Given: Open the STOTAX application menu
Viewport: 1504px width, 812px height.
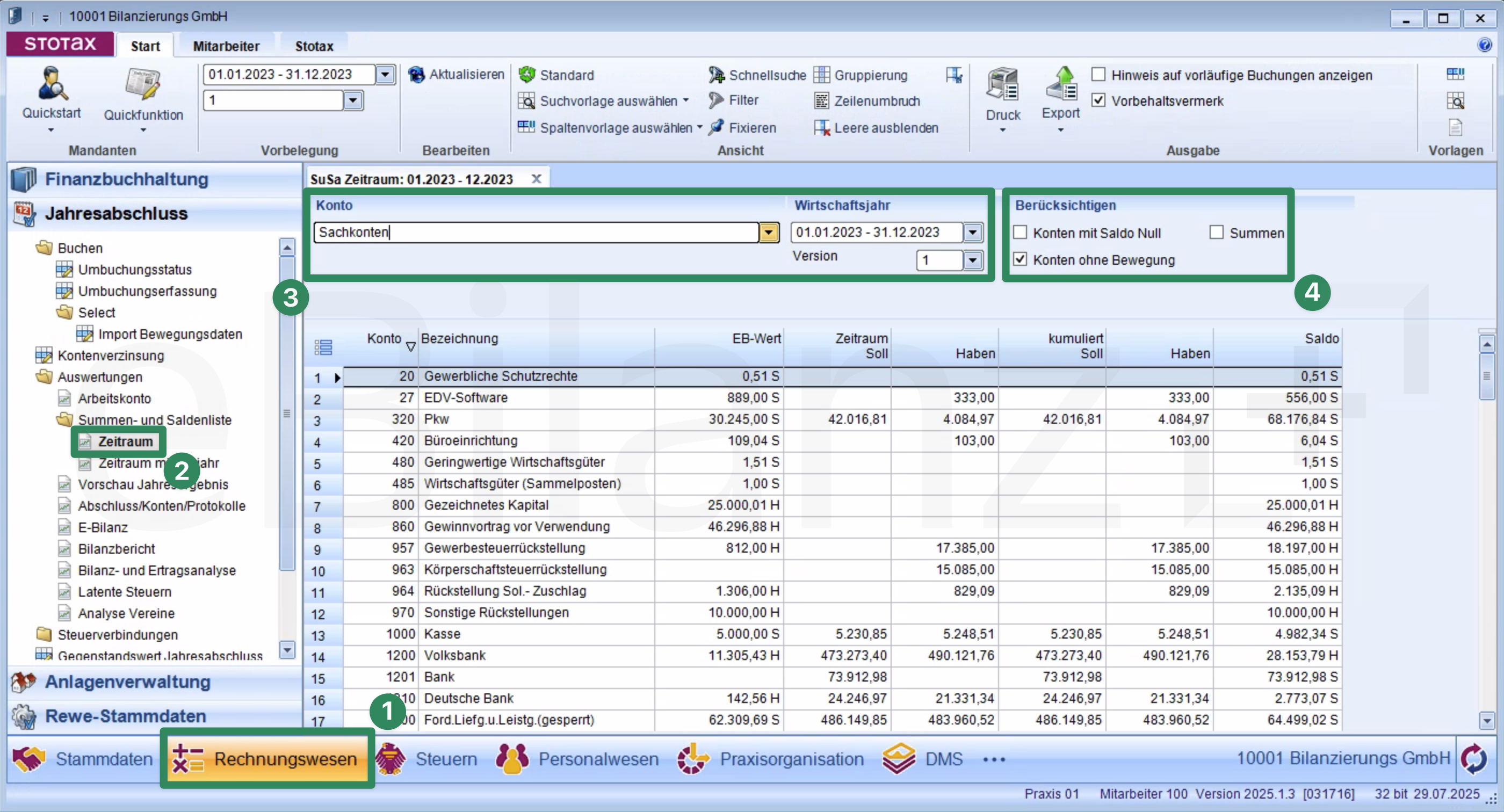Looking at the screenshot, I should [x=60, y=44].
